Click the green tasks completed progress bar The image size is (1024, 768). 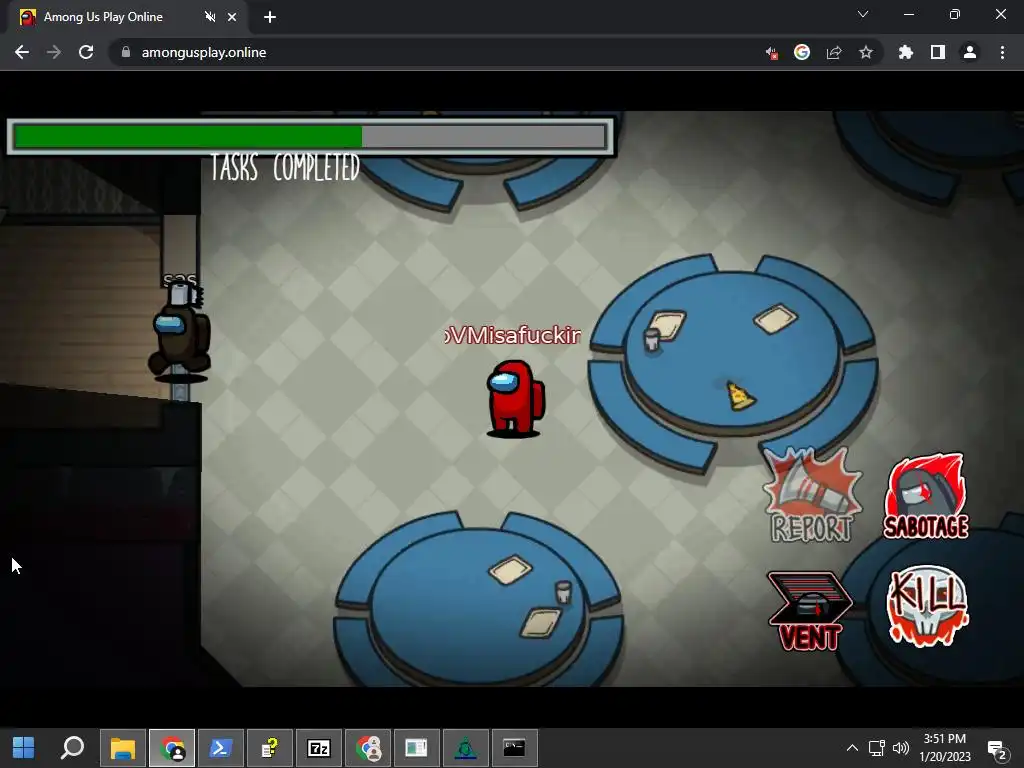pos(310,137)
